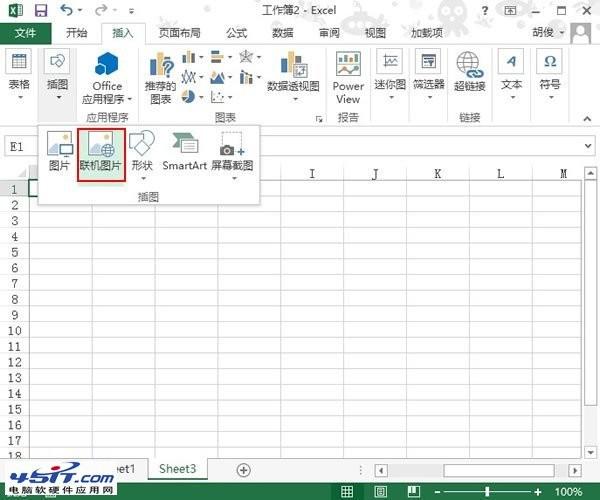The width and height of the screenshot is (600, 500).
Task: Click the Save icon in quick access toolbar
Action: (41, 10)
